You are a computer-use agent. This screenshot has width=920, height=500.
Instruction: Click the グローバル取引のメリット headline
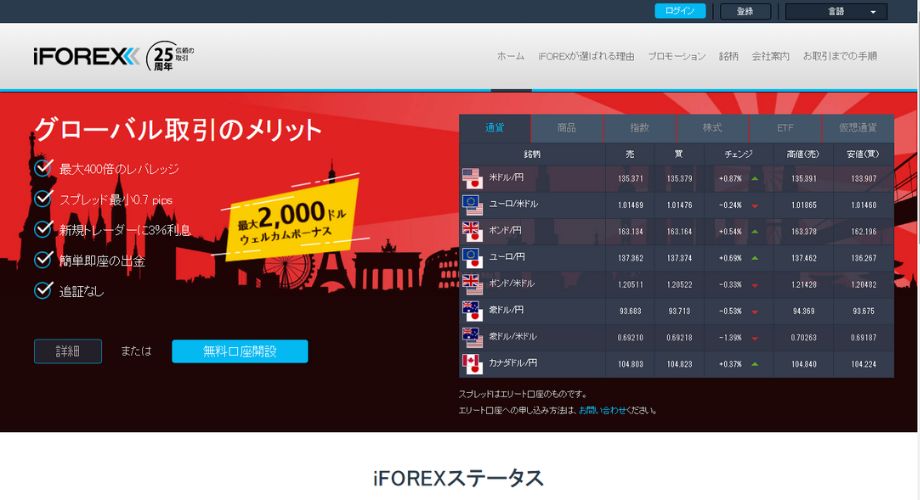point(178,130)
